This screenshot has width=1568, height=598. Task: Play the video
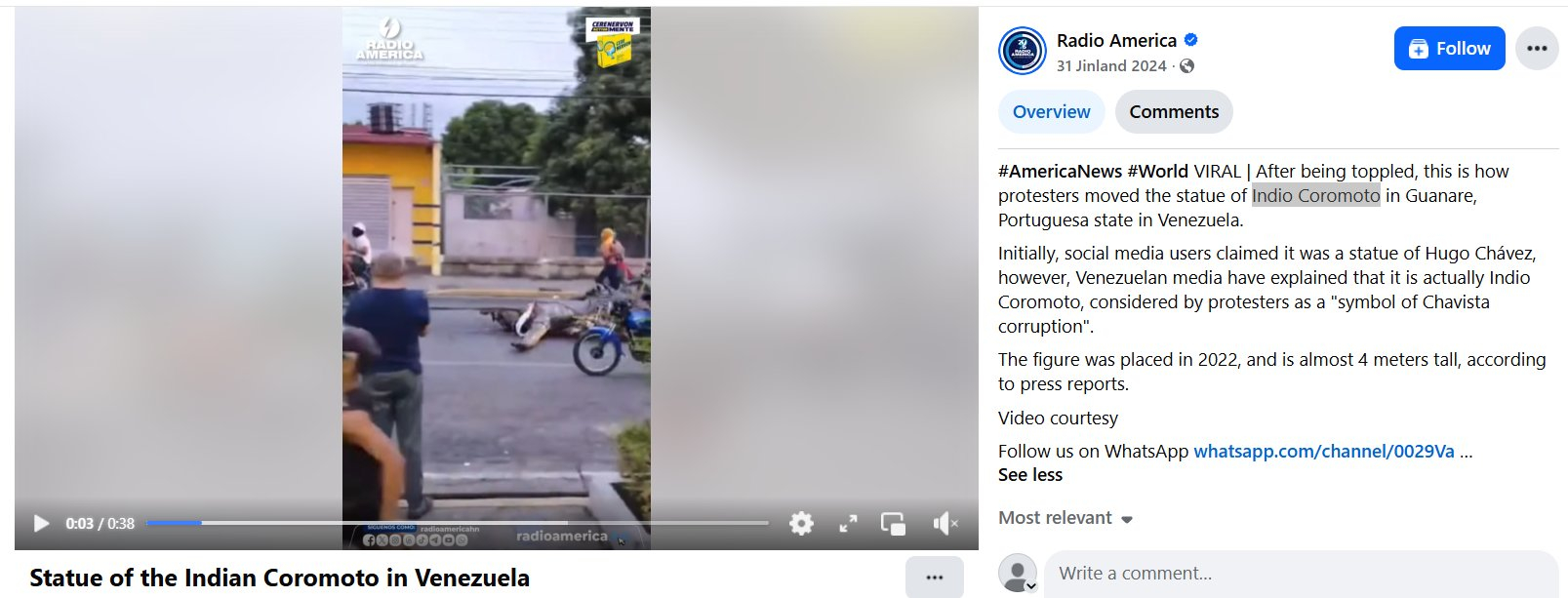click(41, 524)
